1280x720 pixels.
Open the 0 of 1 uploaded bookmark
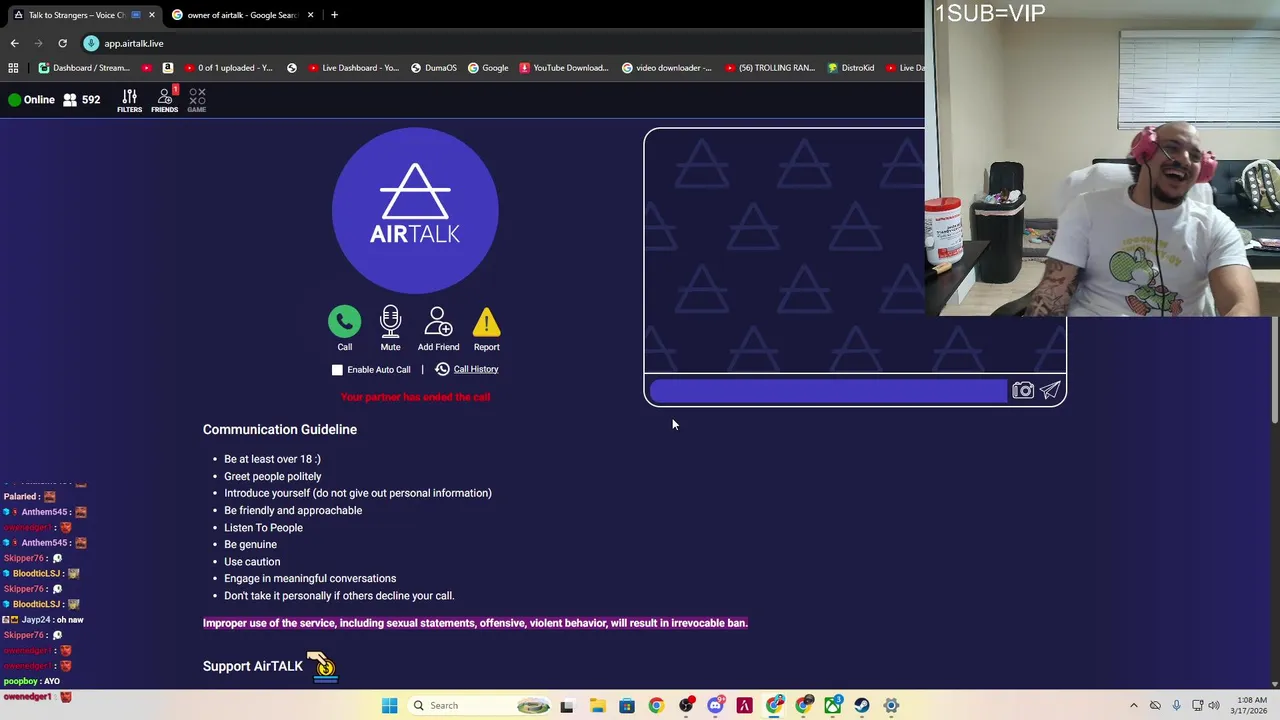pos(228,68)
